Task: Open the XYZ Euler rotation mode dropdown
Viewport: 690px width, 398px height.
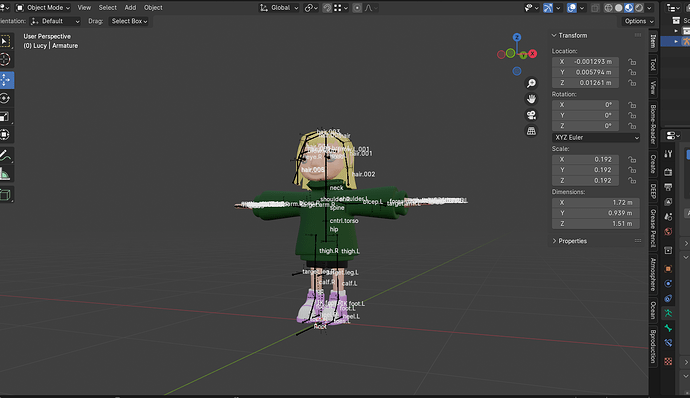Action: click(596, 137)
